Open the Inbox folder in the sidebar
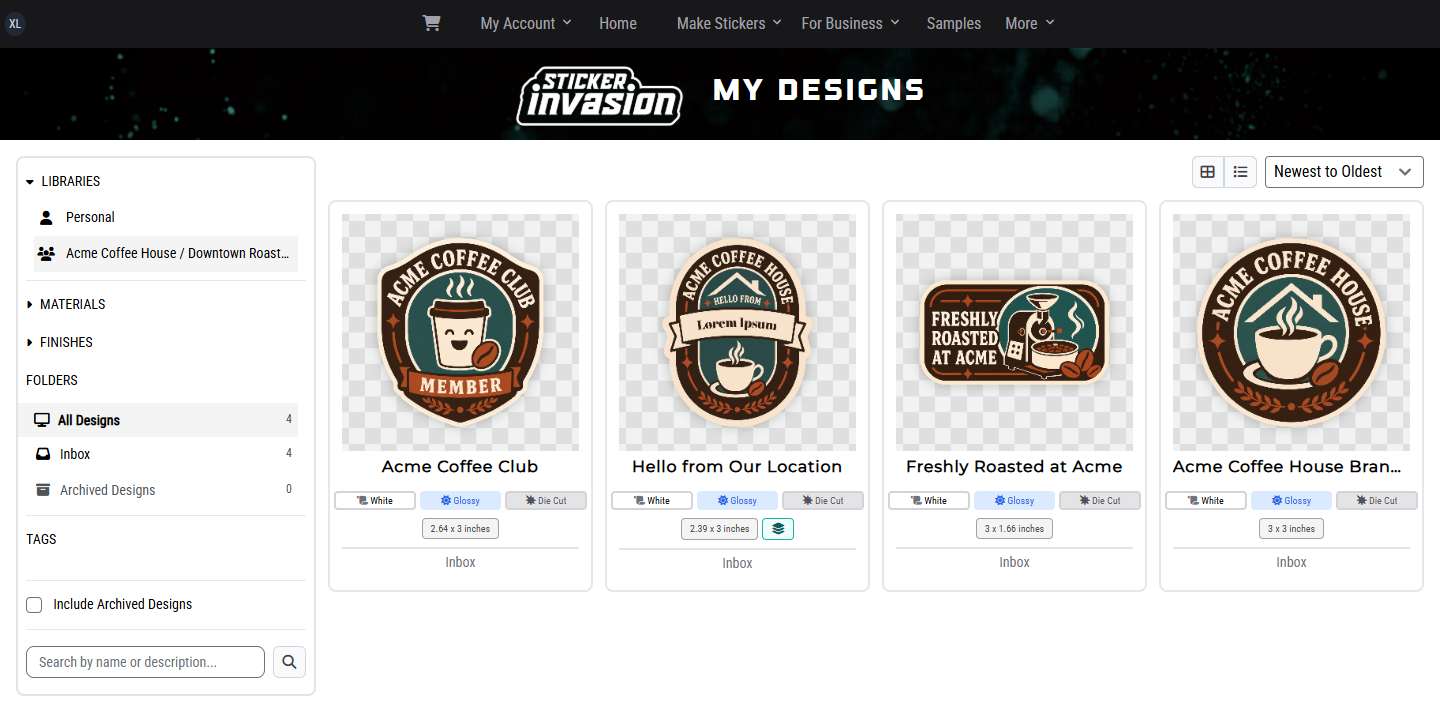This screenshot has height=709, width=1440. click(158, 454)
